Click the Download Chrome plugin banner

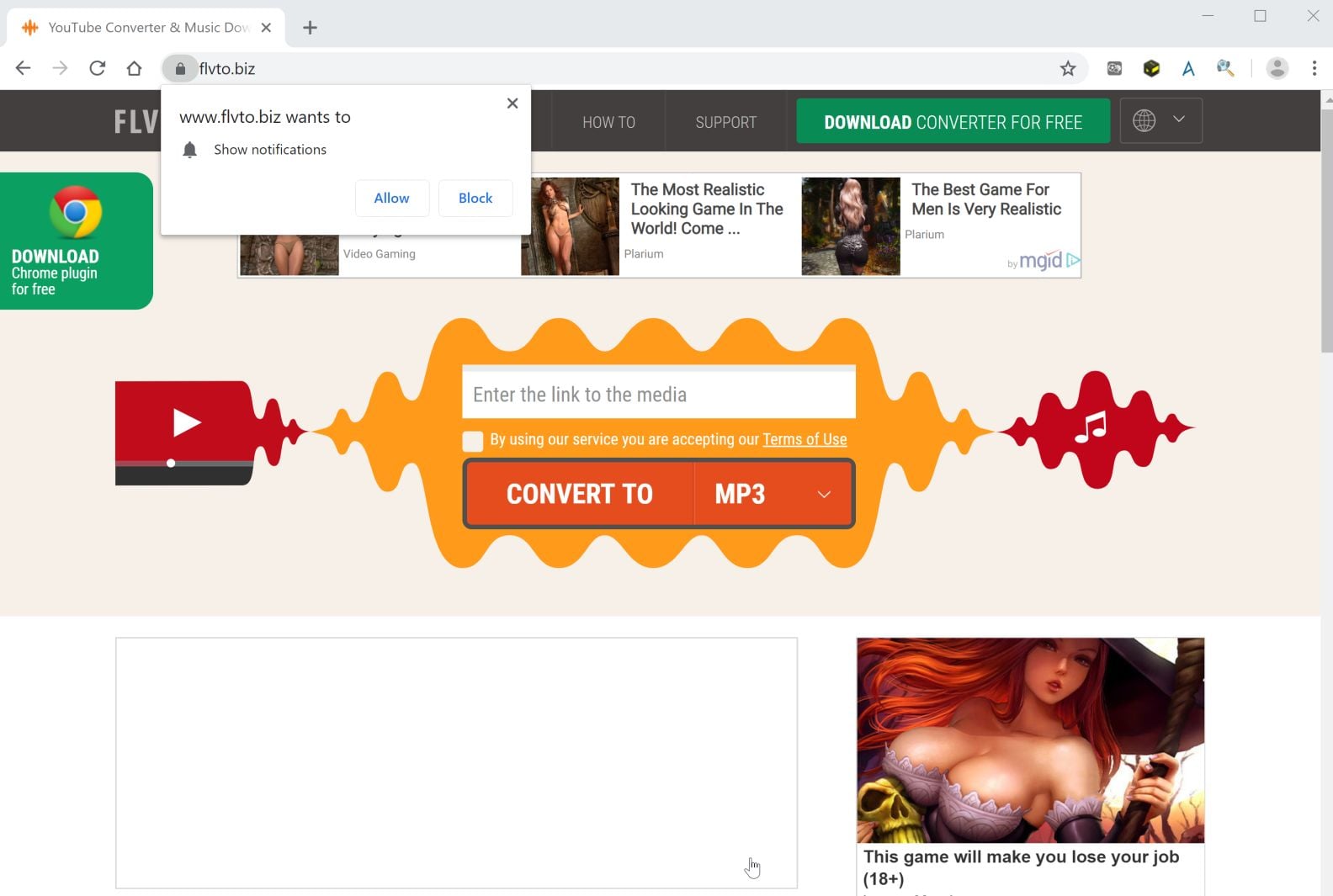pyautogui.click(x=76, y=241)
